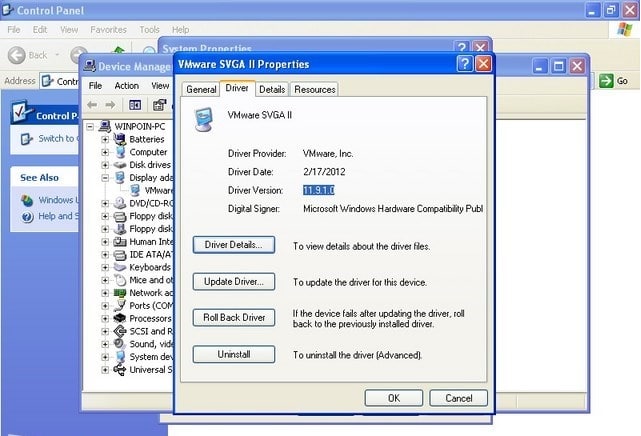Collapse the Display adapters node
Screen dimensions: 641x436
[x=105, y=178]
